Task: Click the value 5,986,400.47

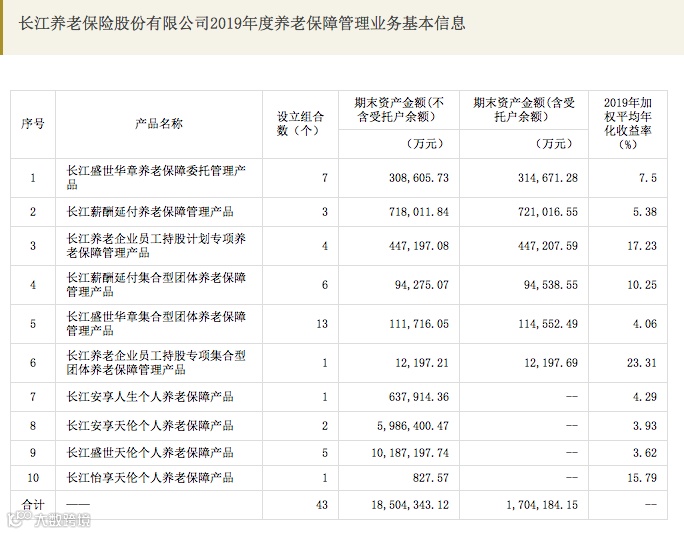Action: click(413, 426)
